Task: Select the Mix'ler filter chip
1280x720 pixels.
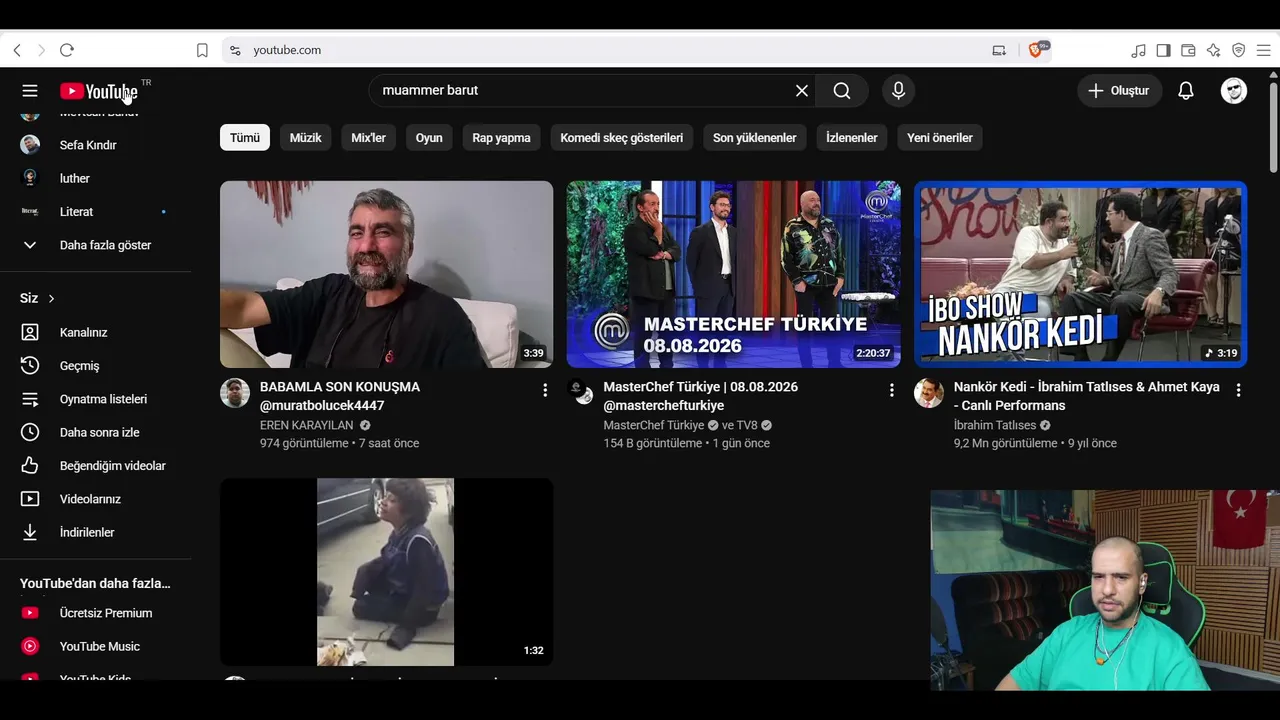Action: point(368,138)
